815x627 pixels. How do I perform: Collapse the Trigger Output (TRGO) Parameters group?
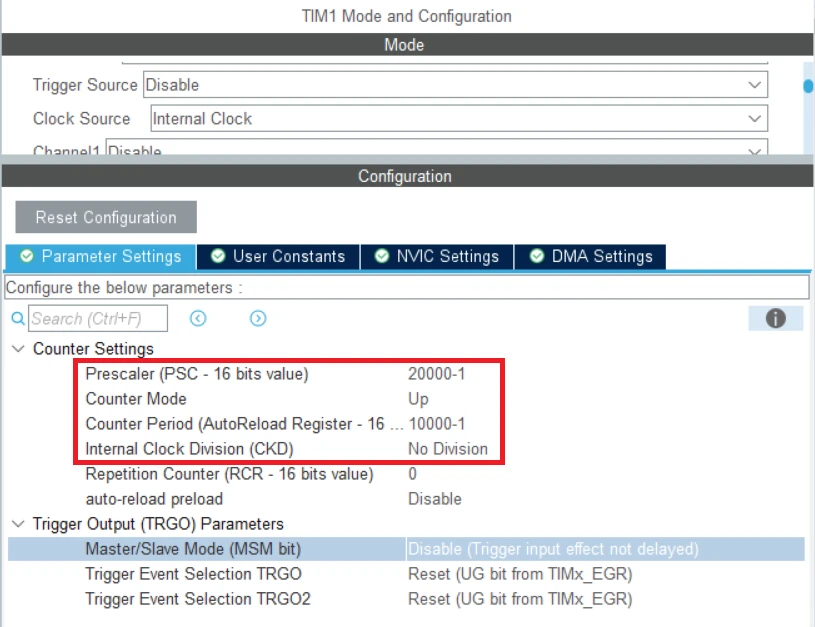pyautogui.click(x=18, y=524)
